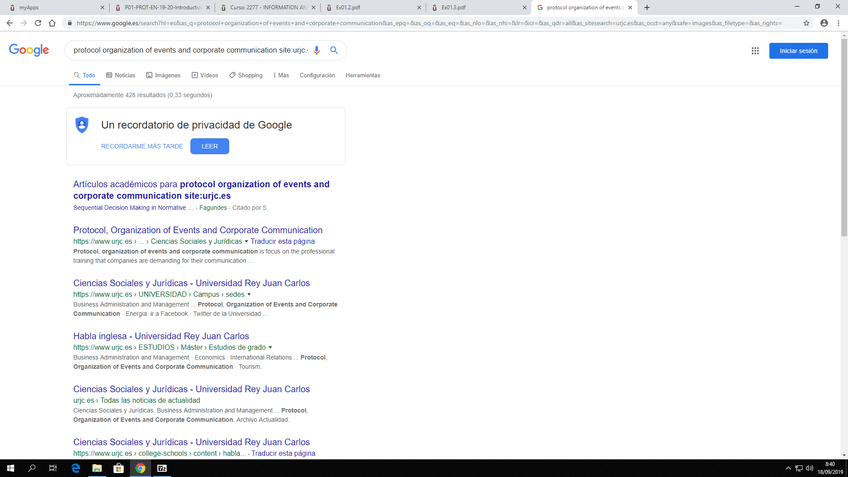The image size is (848, 477).
Task: Select the Vídeos search filter
Action: [x=205, y=75]
